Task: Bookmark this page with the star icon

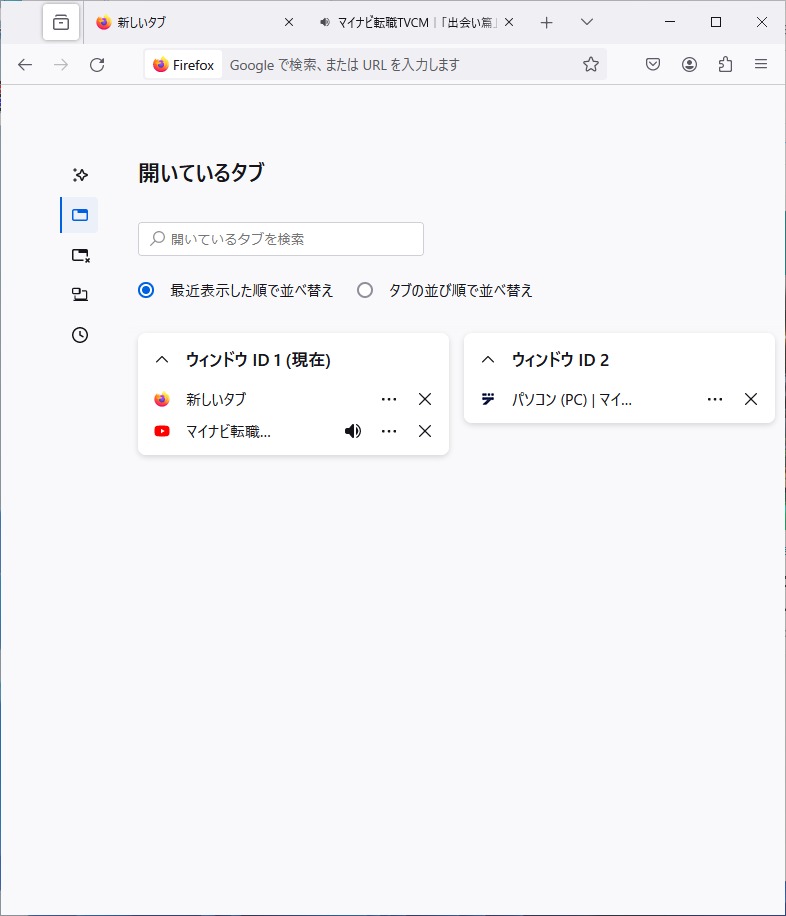Action: pos(591,65)
